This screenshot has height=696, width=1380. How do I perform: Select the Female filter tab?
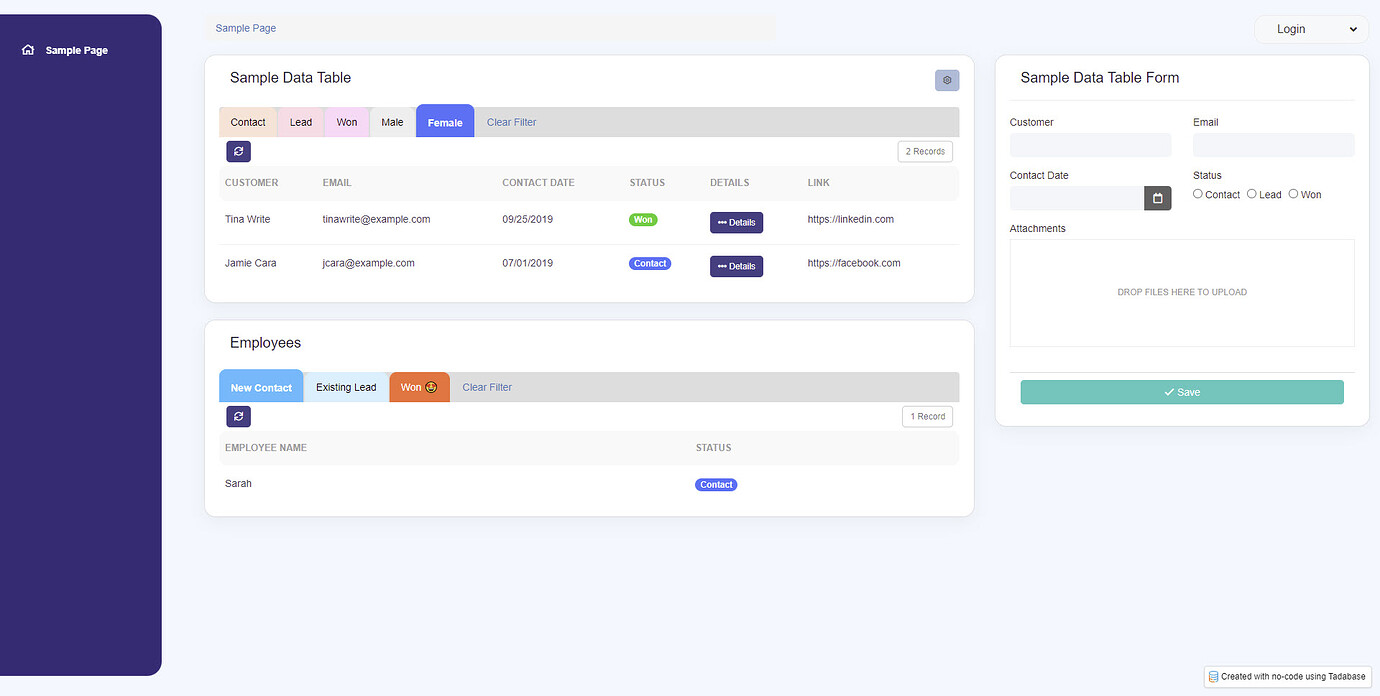[445, 121]
